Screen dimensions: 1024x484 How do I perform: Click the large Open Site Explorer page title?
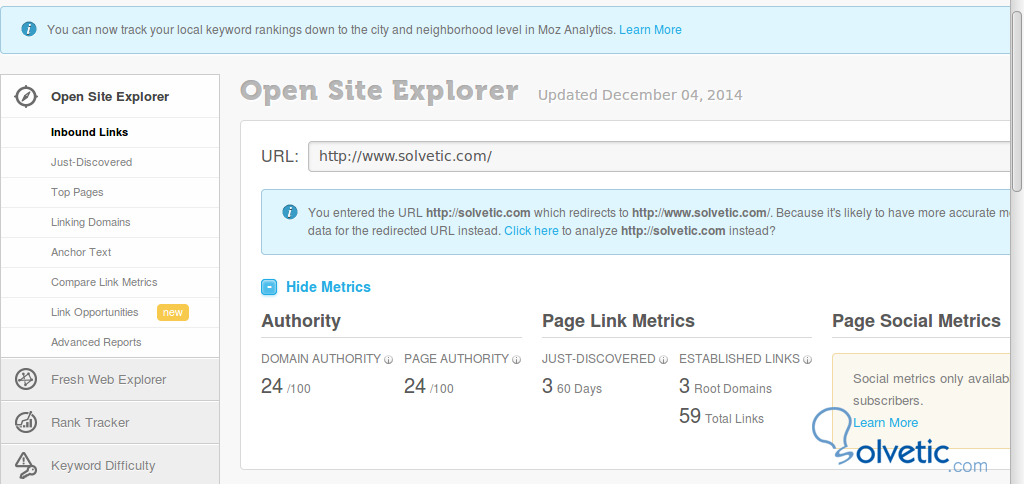click(379, 91)
